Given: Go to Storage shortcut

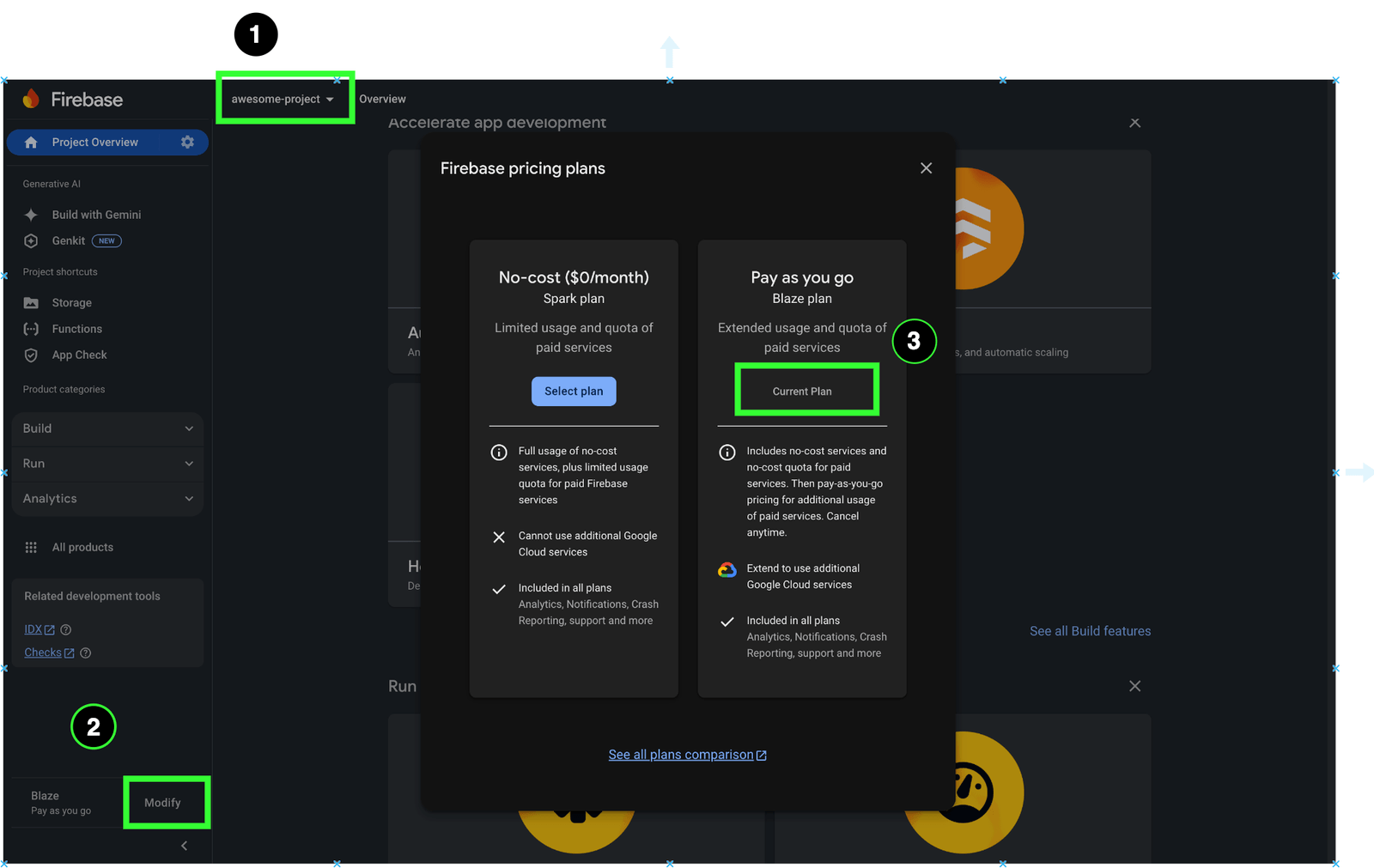Looking at the screenshot, I should pyautogui.click(x=71, y=303).
